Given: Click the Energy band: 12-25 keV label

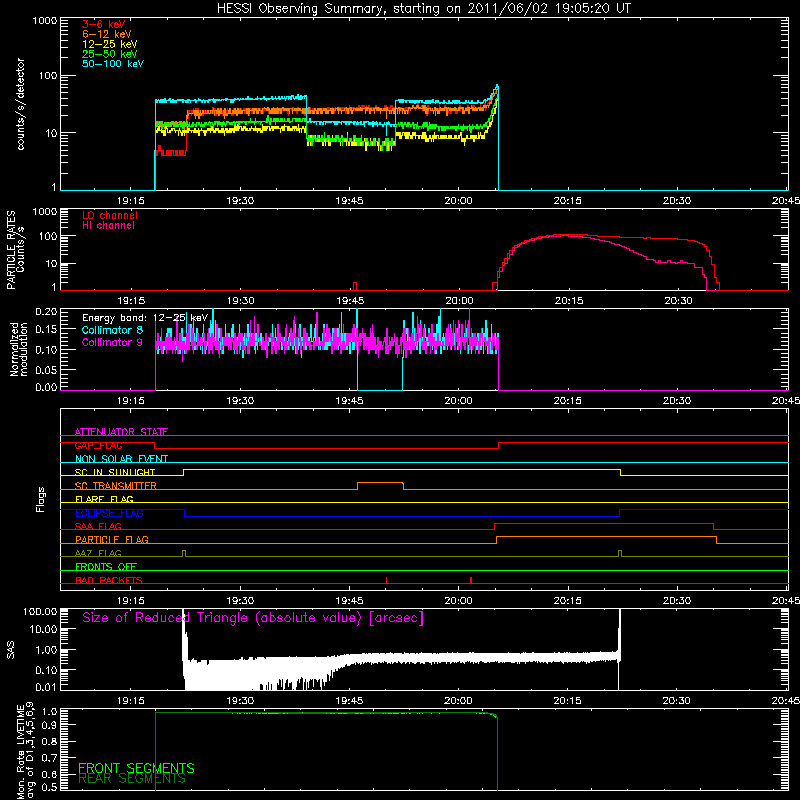Looking at the screenshot, I should [x=145, y=318].
